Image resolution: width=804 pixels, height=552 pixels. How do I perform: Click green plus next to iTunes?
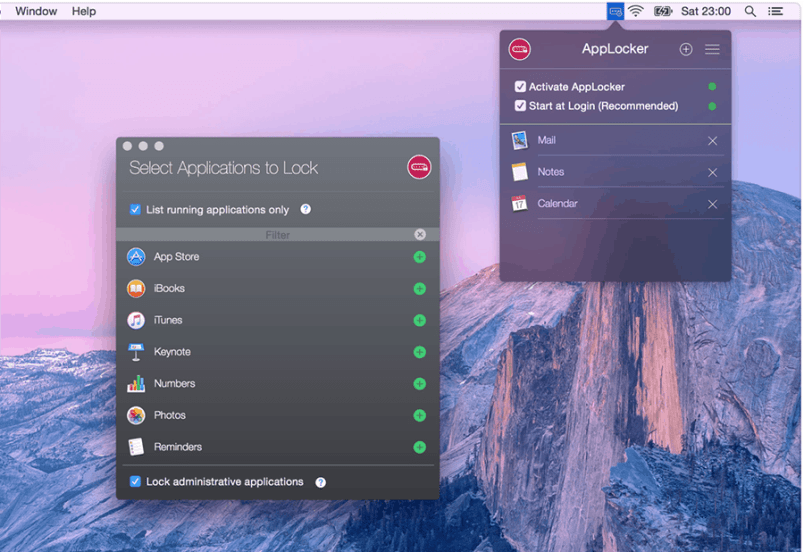pos(419,321)
